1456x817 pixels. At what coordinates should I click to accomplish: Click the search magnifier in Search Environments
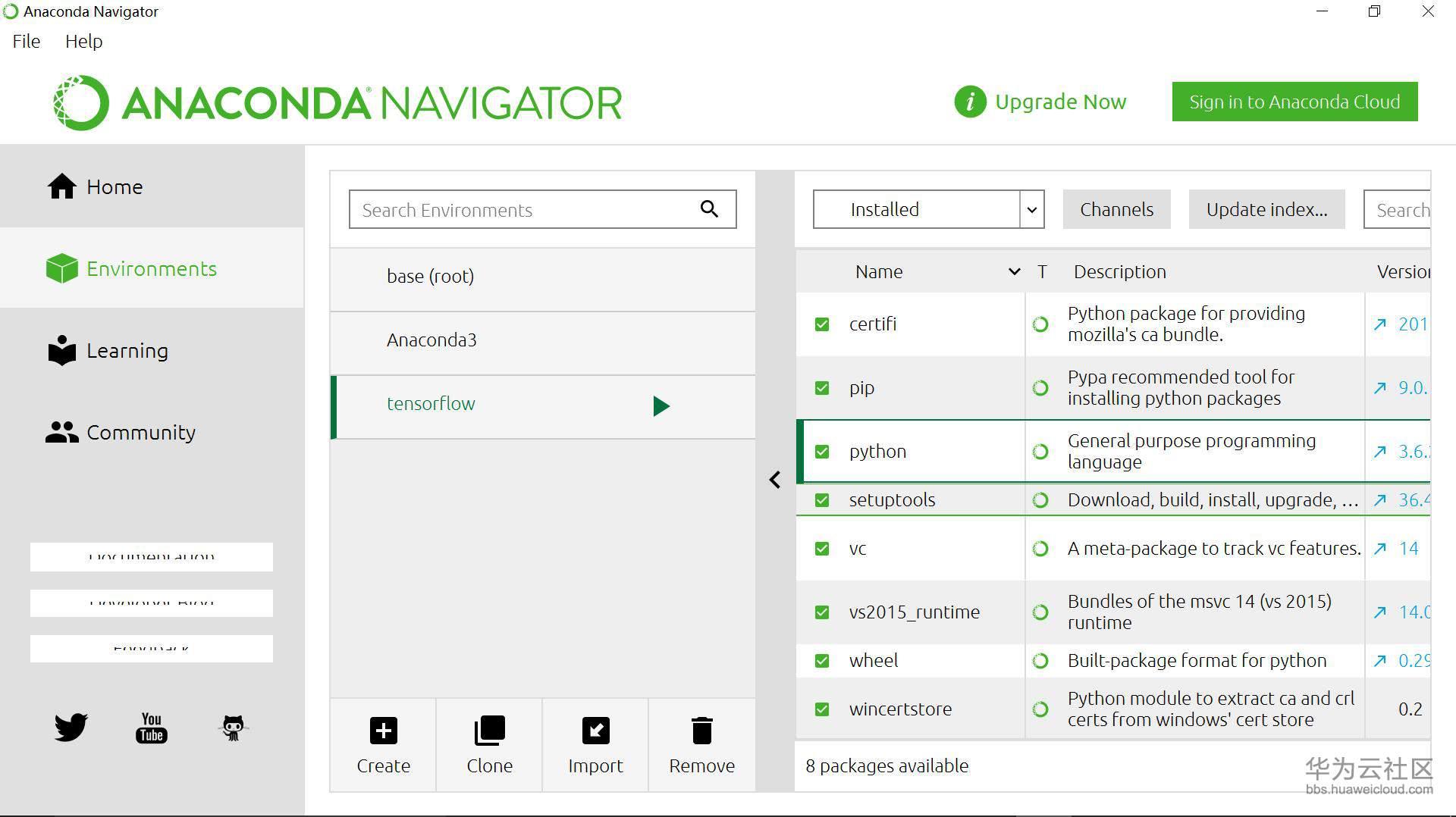point(709,209)
